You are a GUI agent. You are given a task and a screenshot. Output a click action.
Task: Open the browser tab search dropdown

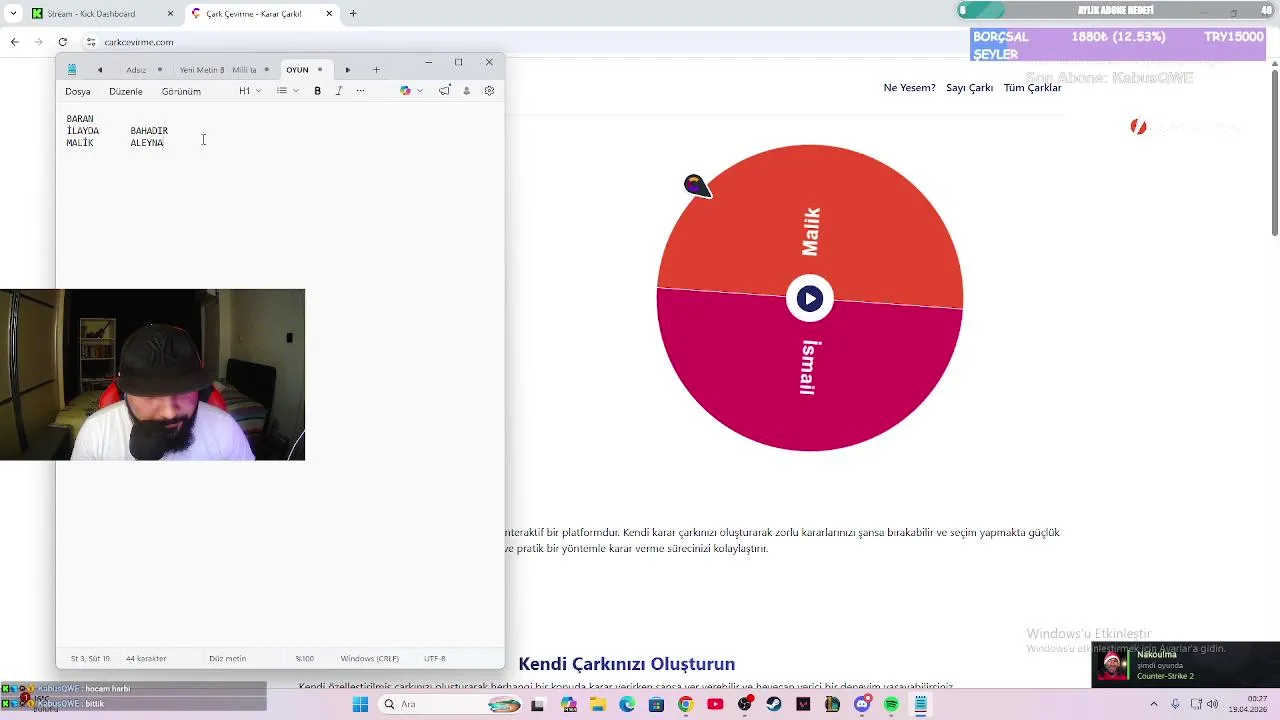(x=13, y=14)
